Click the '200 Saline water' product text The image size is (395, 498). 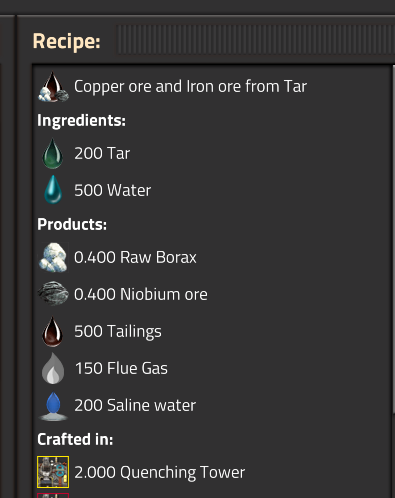point(135,405)
